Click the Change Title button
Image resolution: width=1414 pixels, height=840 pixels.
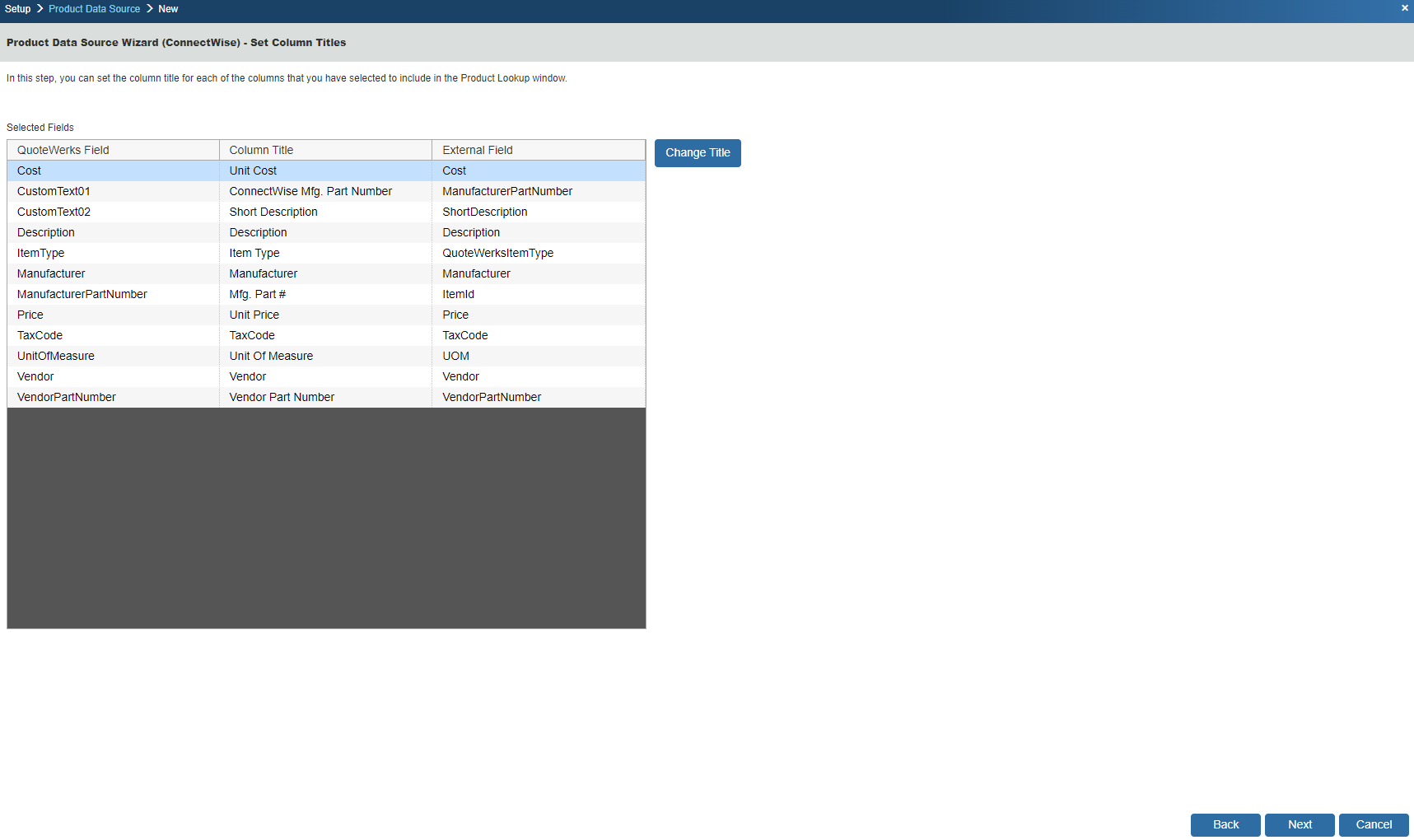(698, 153)
